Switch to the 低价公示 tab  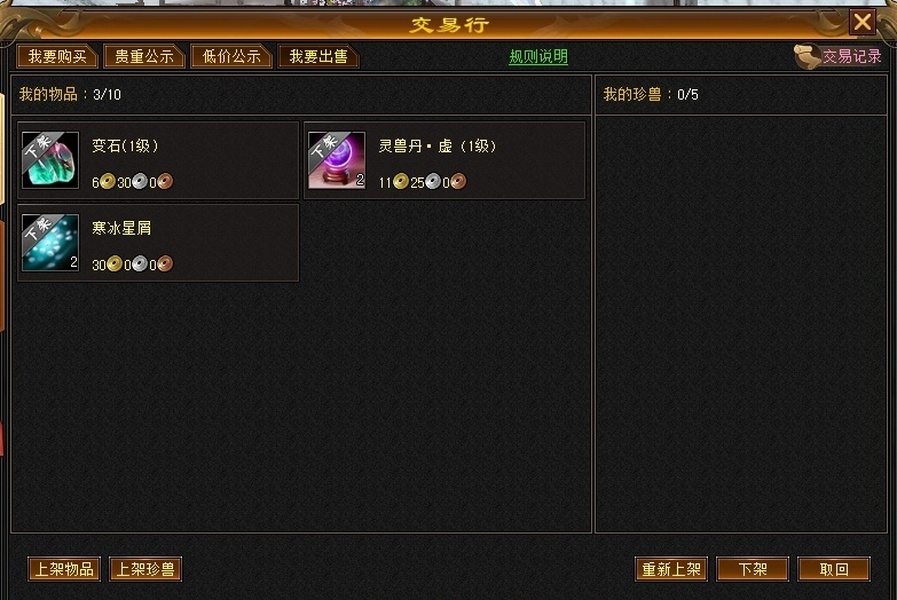(x=231, y=57)
